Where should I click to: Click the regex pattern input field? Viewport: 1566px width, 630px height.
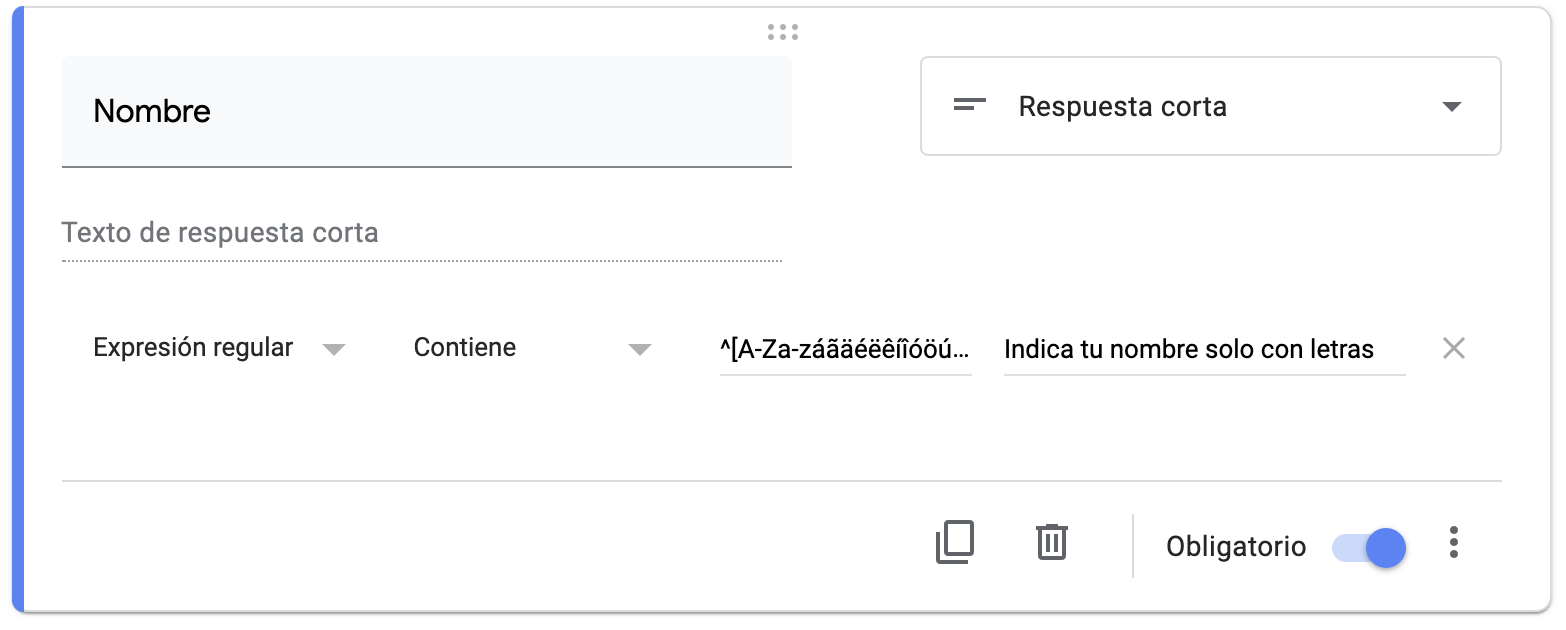[x=845, y=349]
